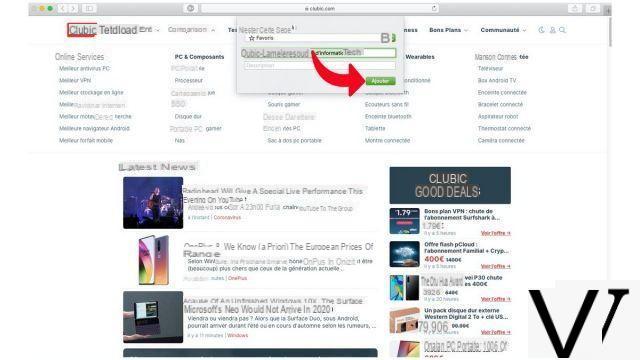Click the search magnifier icon on Clubic
The width and height of the screenshot is (640, 360).
tap(562, 30)
